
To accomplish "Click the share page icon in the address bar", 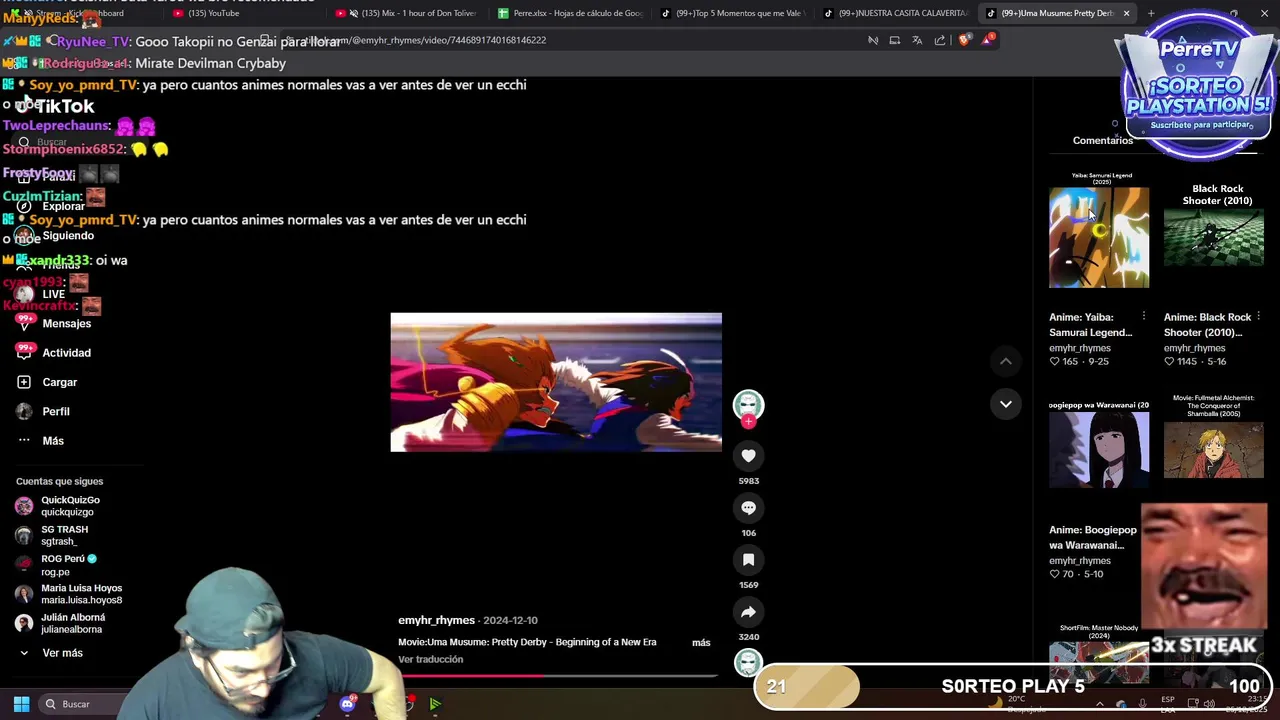I will click(940, 40).
